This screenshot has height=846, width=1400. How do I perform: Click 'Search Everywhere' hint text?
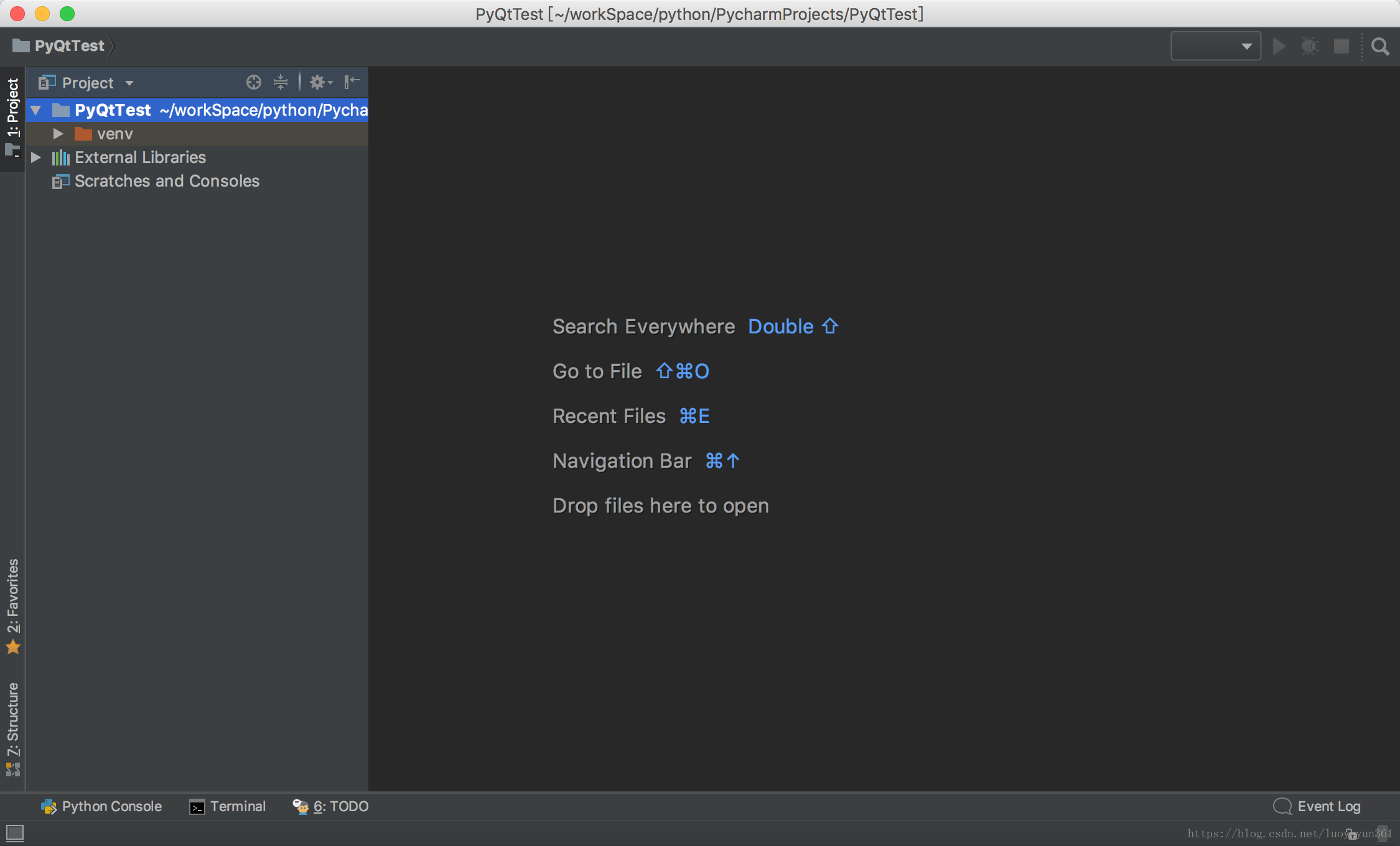(644, 327)
